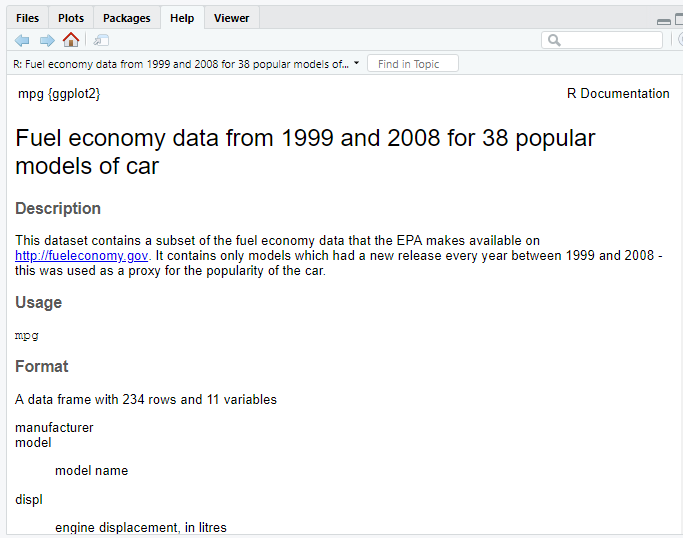Click 'engine displacement, in litres' text

[141, 528]
